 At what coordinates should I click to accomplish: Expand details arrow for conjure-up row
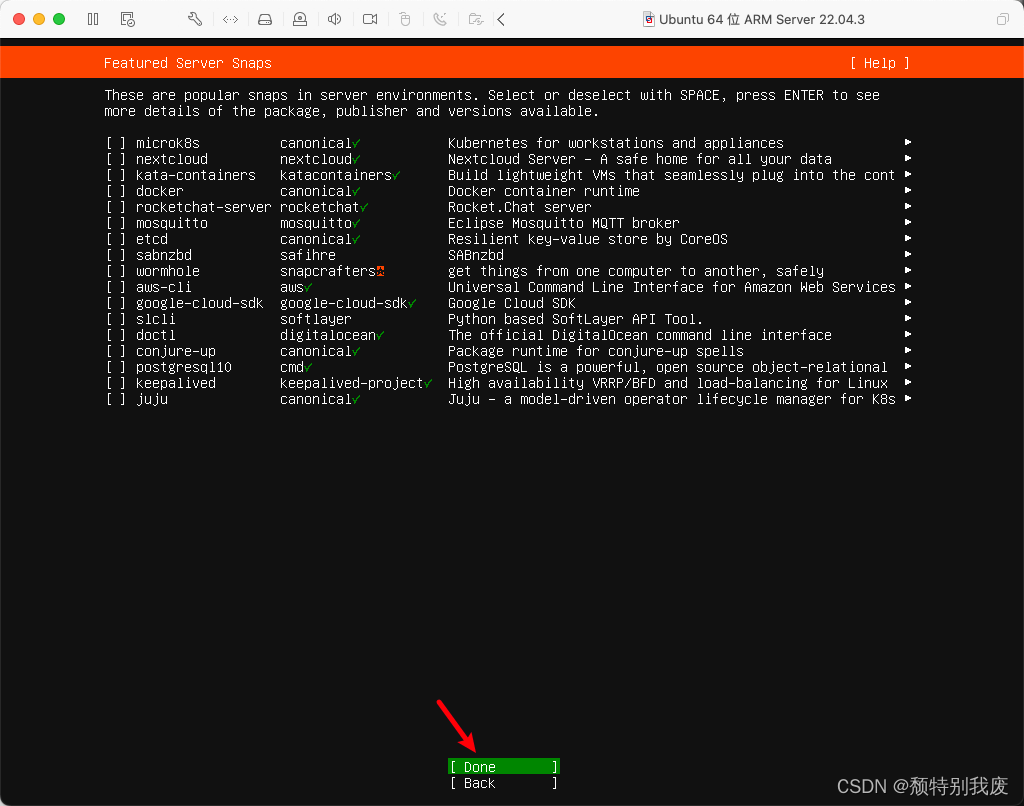pyautogui.click(x=908, y=350)
